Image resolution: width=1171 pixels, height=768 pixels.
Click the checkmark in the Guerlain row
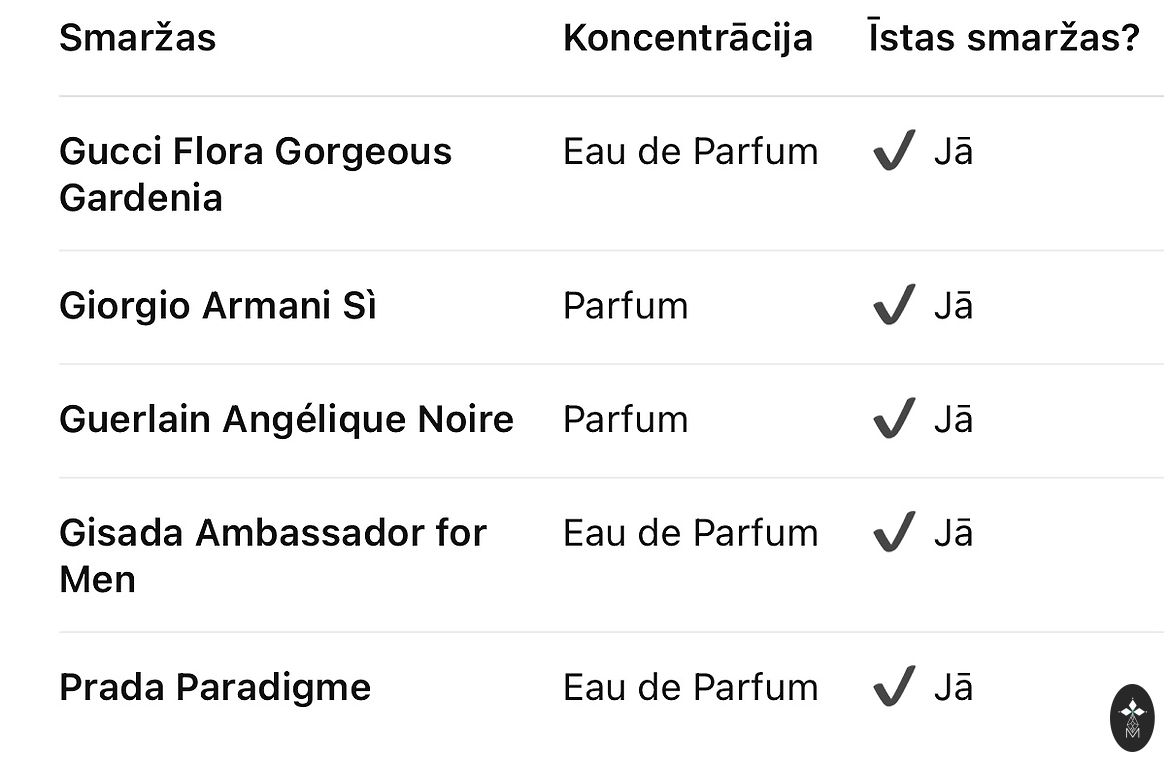click(893, 419)
